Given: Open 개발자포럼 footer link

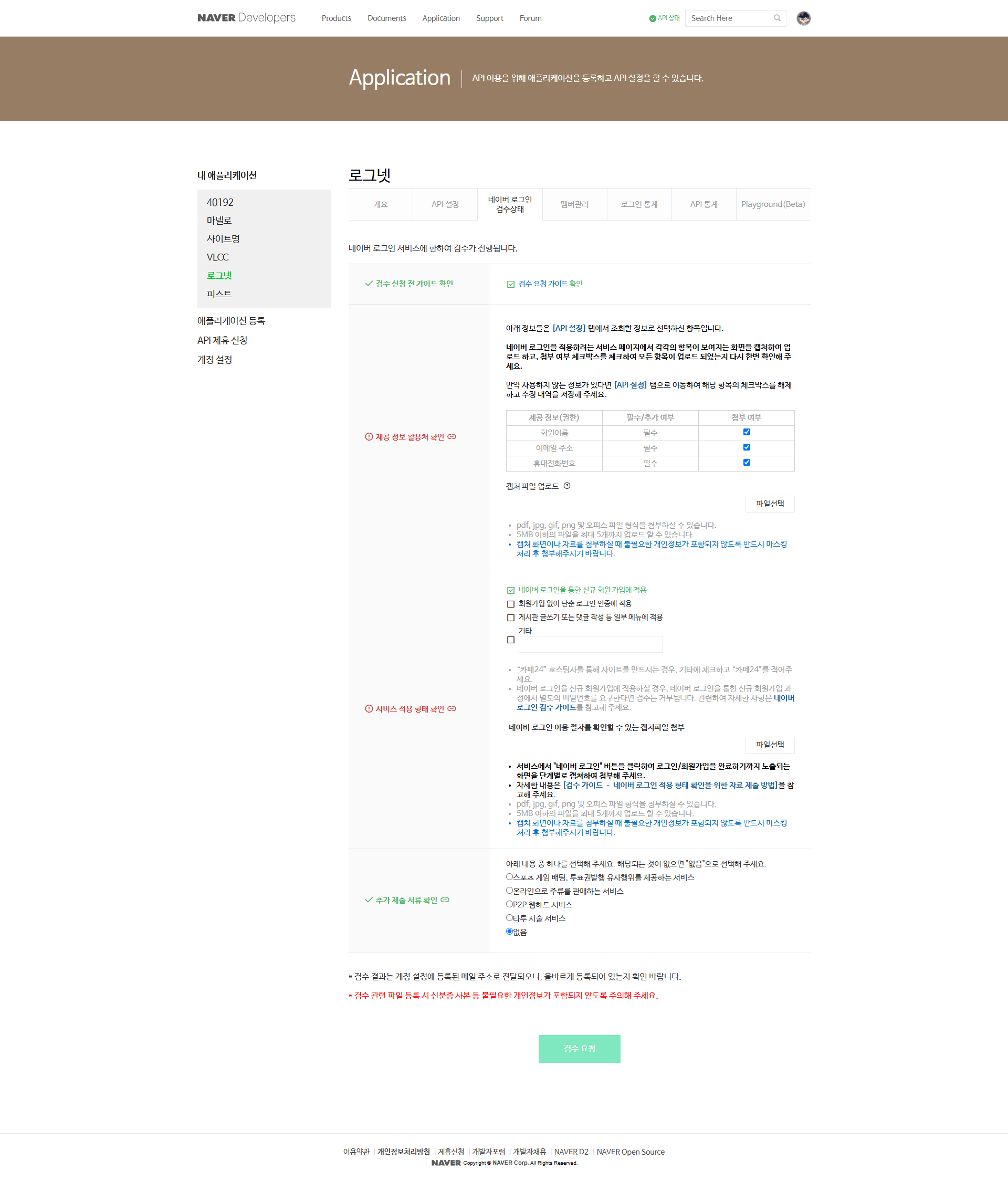Looking at the screenshot, I should pos(488,1152).
